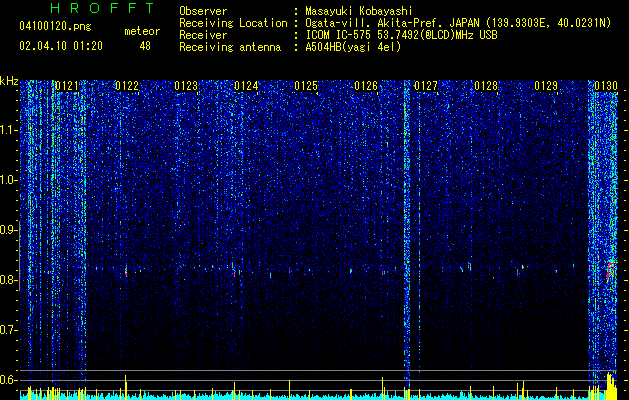This screenshot has width=629, height=400.
Task: Click the 0.8 kHz frequency tick label
Action: tap(8, 280)
